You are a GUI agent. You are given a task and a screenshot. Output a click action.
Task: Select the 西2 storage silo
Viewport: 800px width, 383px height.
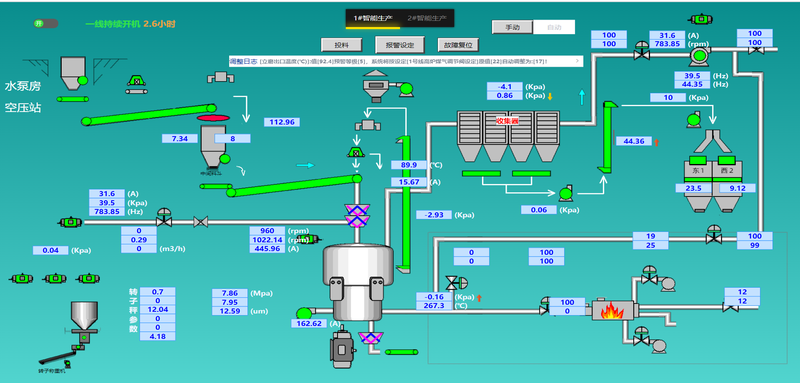727,184
